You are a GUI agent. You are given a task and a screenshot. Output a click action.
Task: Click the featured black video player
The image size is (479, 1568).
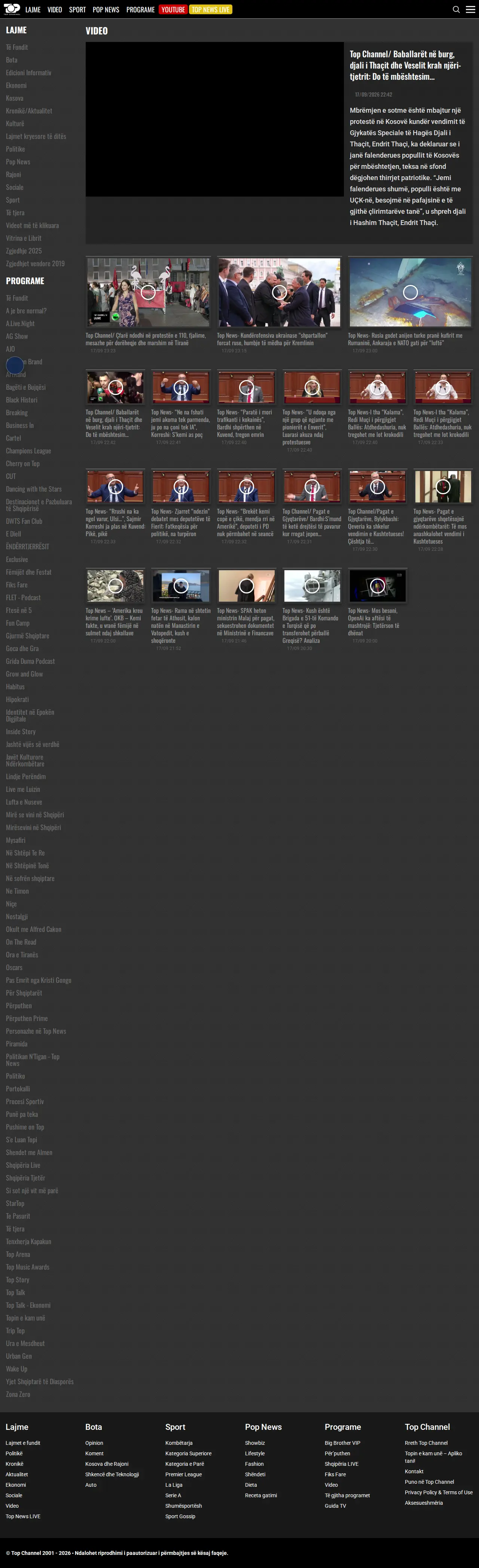coord(215,119)
